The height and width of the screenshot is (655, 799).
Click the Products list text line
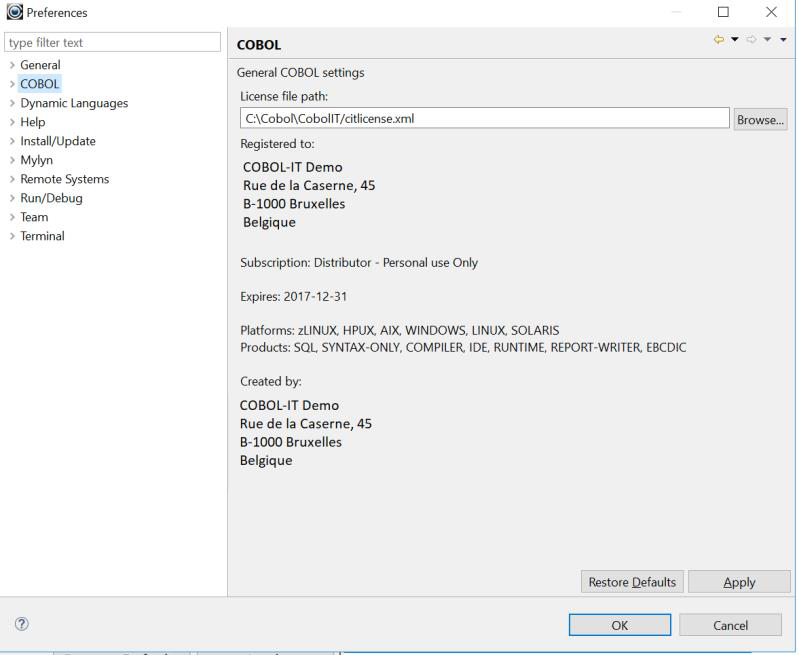pos(463,348)
